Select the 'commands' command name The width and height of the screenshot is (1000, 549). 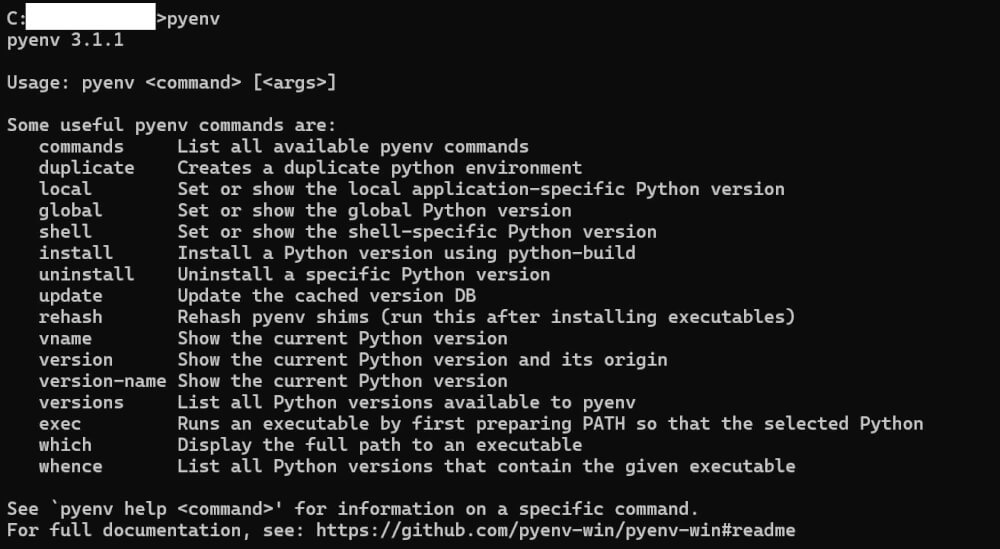[x=81, y=146]
